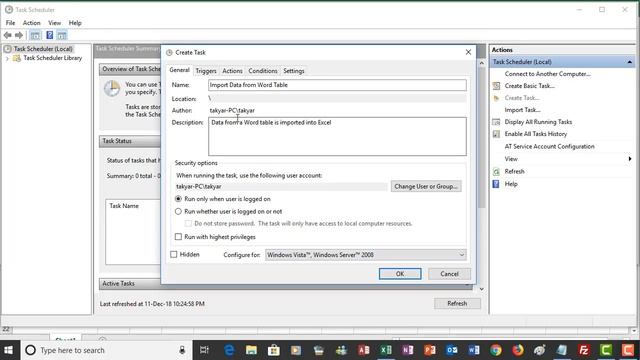Screen dimensions: 640x360
Task: Click the Help action in Actions pane
Action: [x=511, y=184]
